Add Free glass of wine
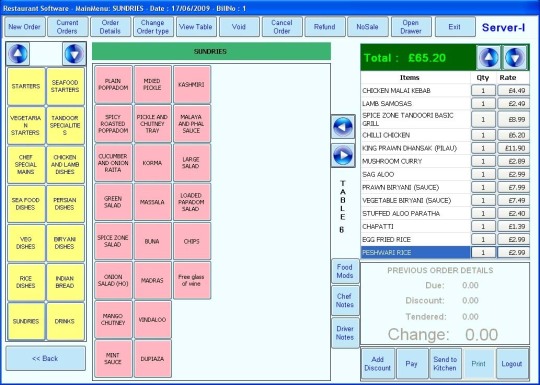 pyautogui.click(x=192, y=280)
